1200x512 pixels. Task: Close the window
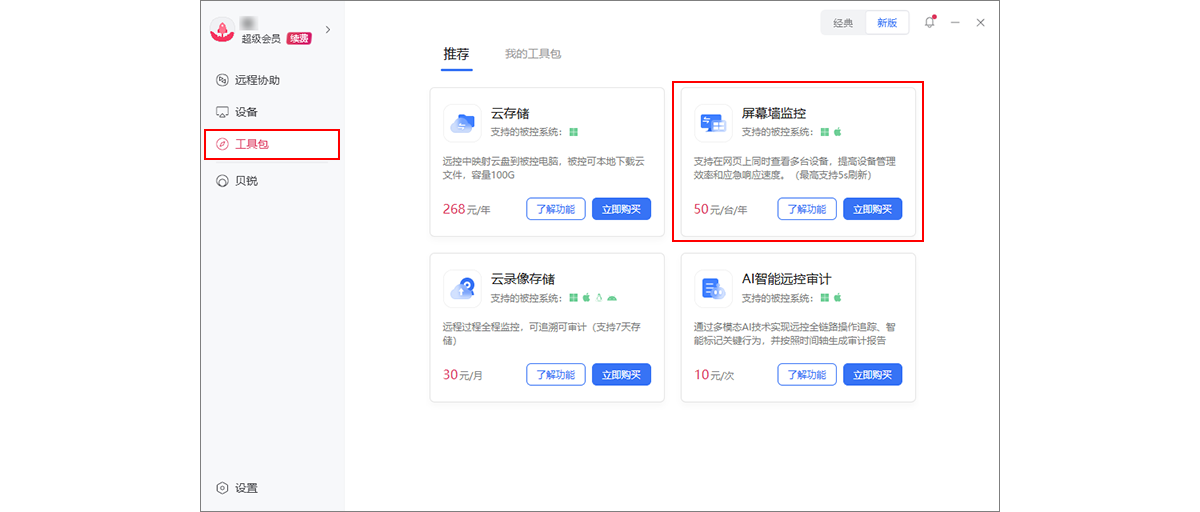click(981, 22)
